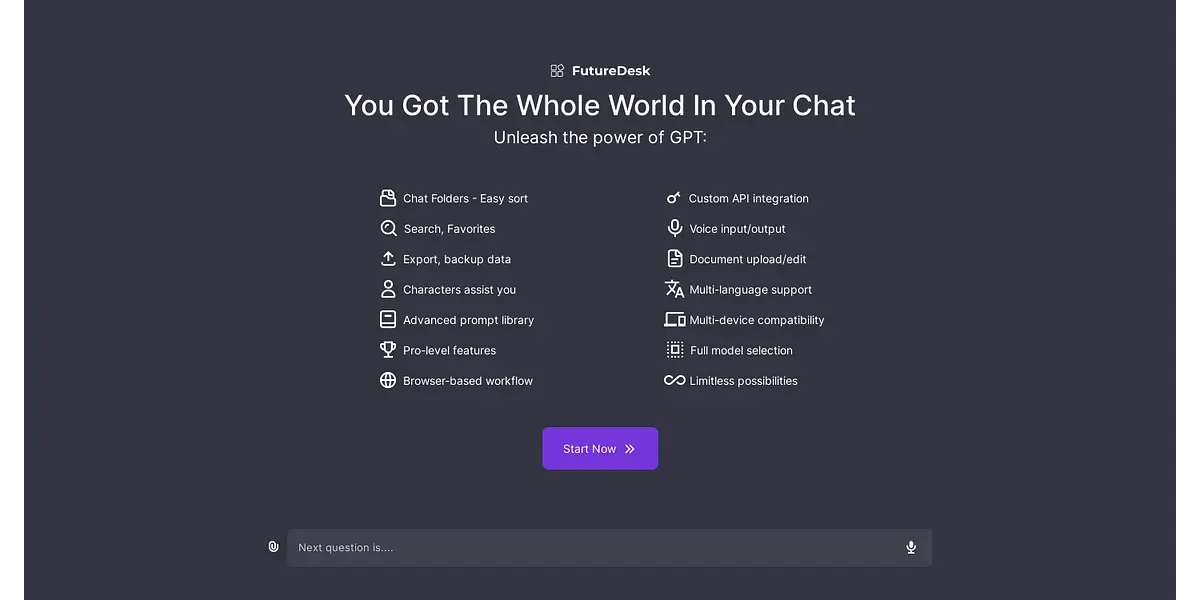The width and height of the screenshot is (1200, 600).
Task: Click the Pro-level features trophy icon
Action: pos(388,350)
